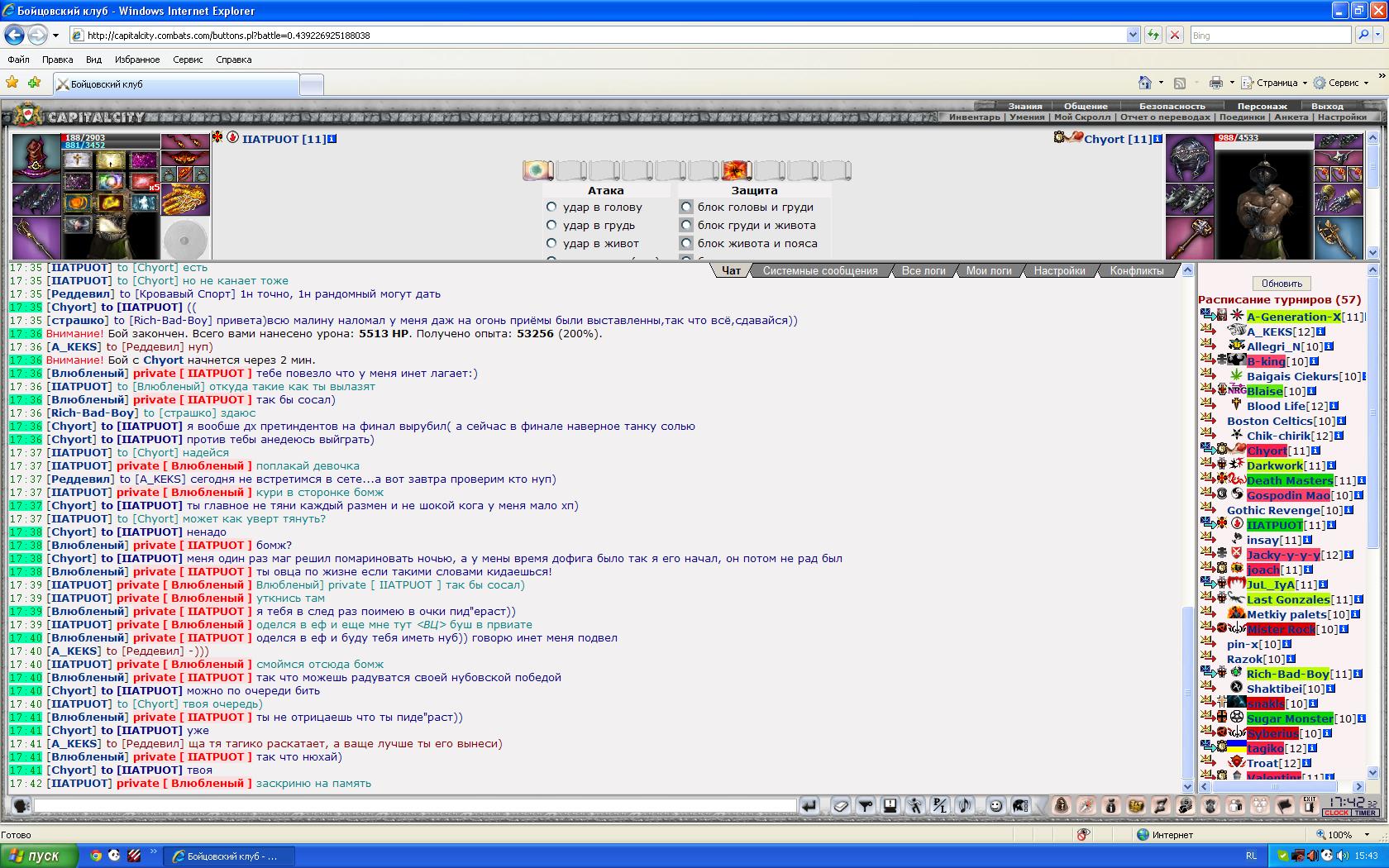Open the Страница dropdown menu
The image size is (1389, 868).
point(1274,83)
